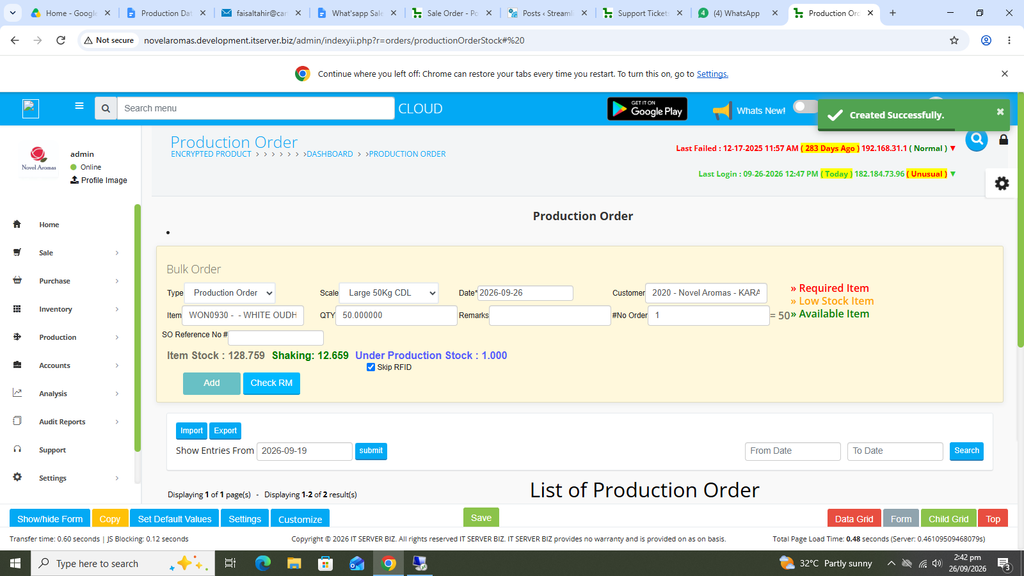Open the Type dropdown showing Production Order

(230, 293)
